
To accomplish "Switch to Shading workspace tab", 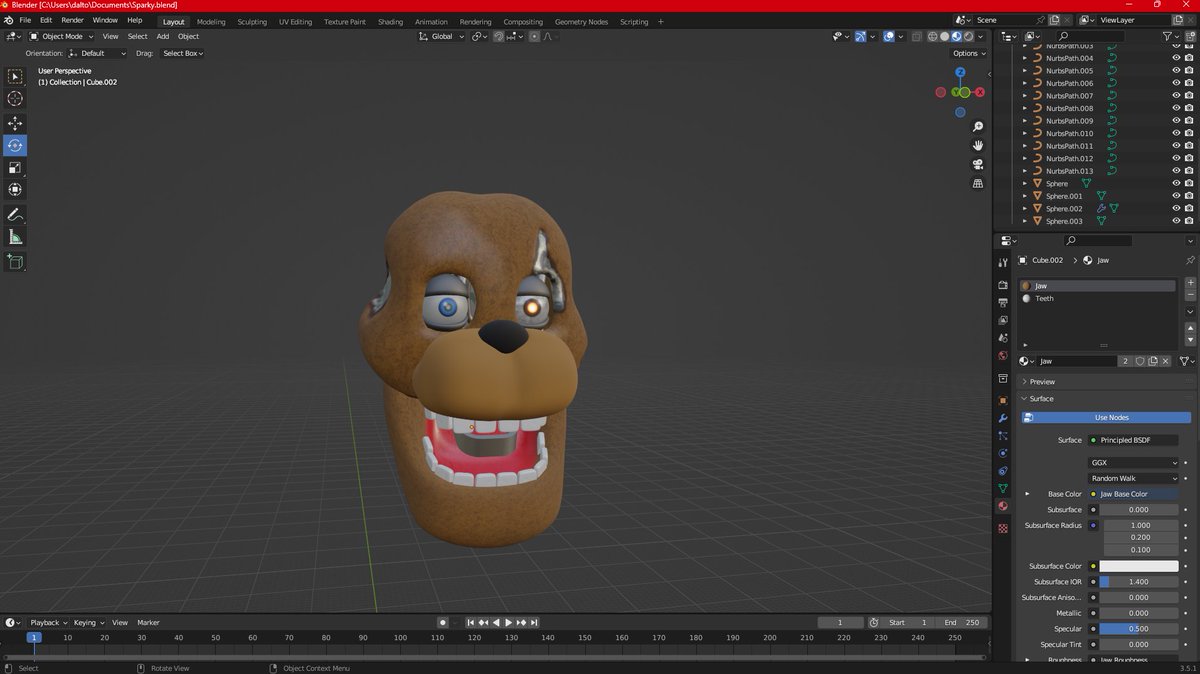I will 390,21.
